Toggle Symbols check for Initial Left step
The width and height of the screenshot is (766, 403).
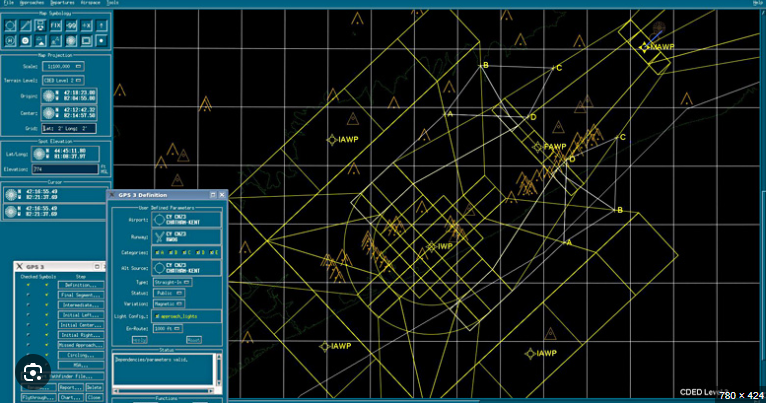point(47,315)
